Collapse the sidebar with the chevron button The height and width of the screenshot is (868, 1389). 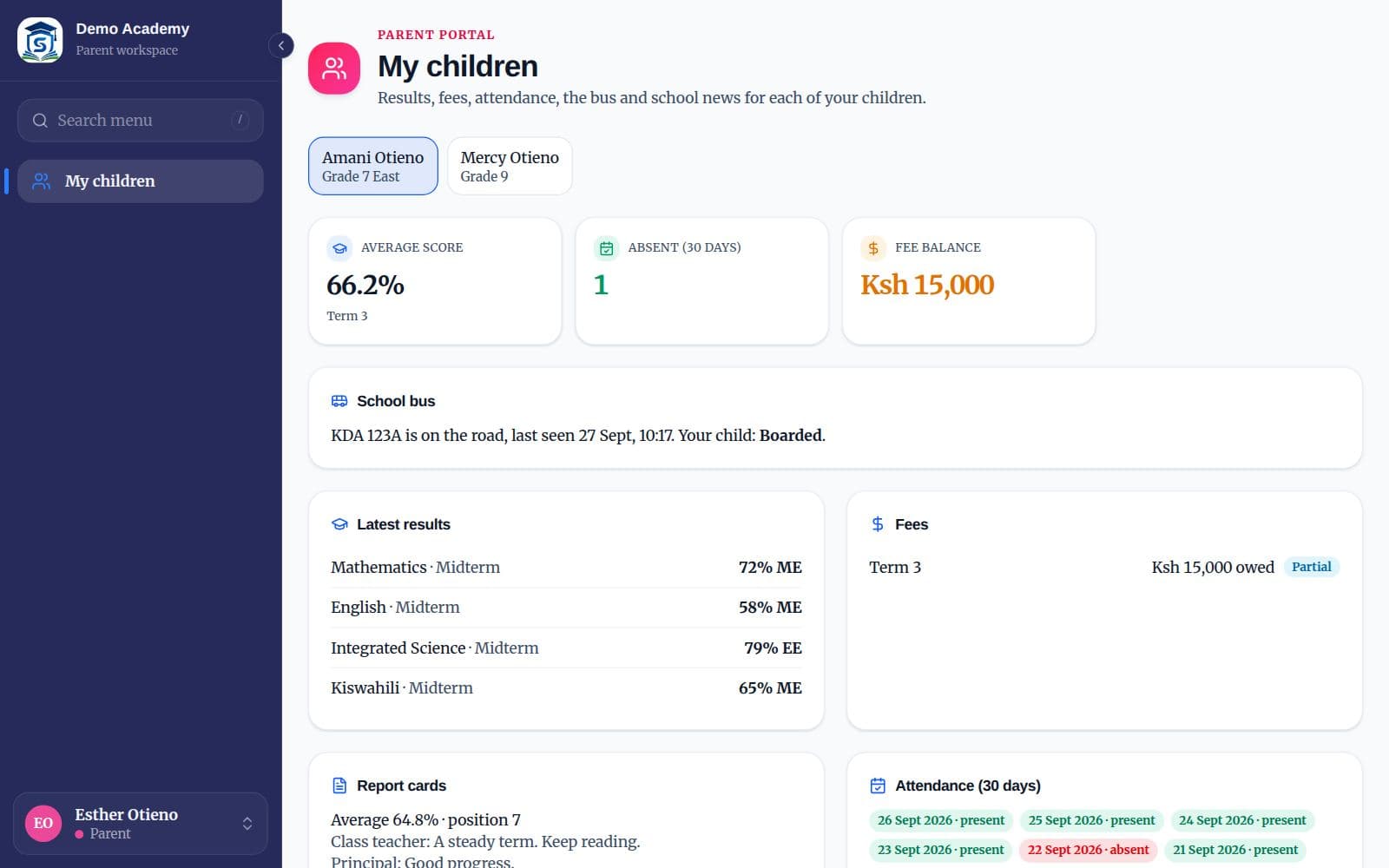(280, 45)
